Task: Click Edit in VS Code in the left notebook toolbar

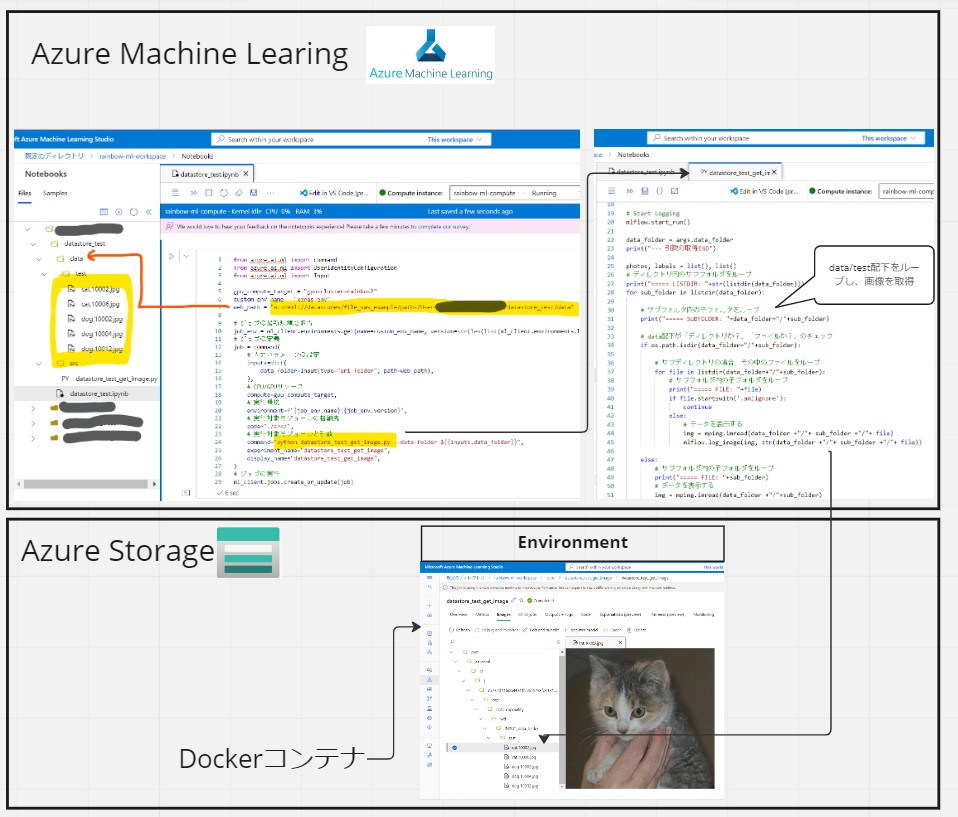Action: pos(334,192)
